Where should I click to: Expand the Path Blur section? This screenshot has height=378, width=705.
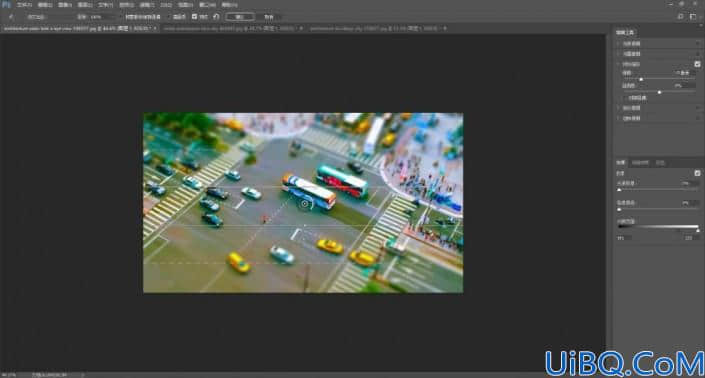point(618,108)
